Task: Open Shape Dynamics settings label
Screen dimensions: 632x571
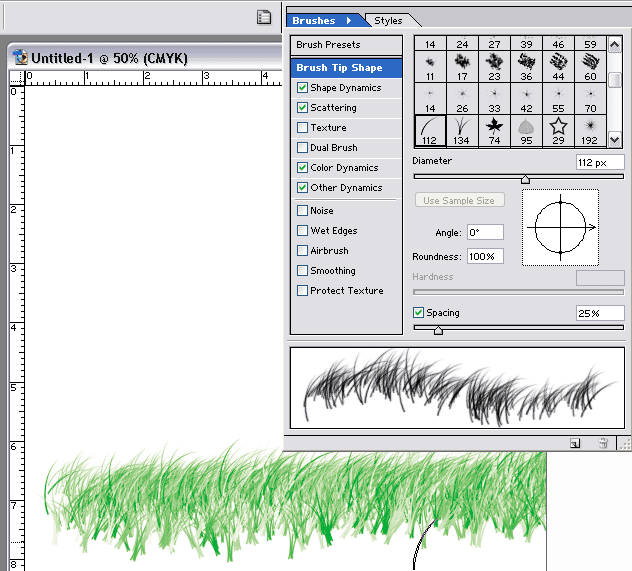Action: click(345, 88)
